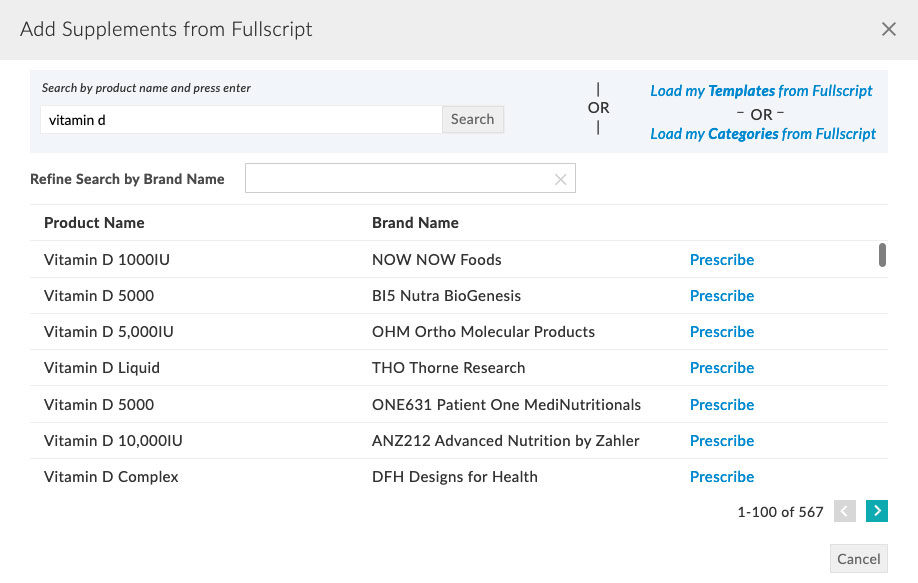Clear the brand name filter field

[560, 178]
